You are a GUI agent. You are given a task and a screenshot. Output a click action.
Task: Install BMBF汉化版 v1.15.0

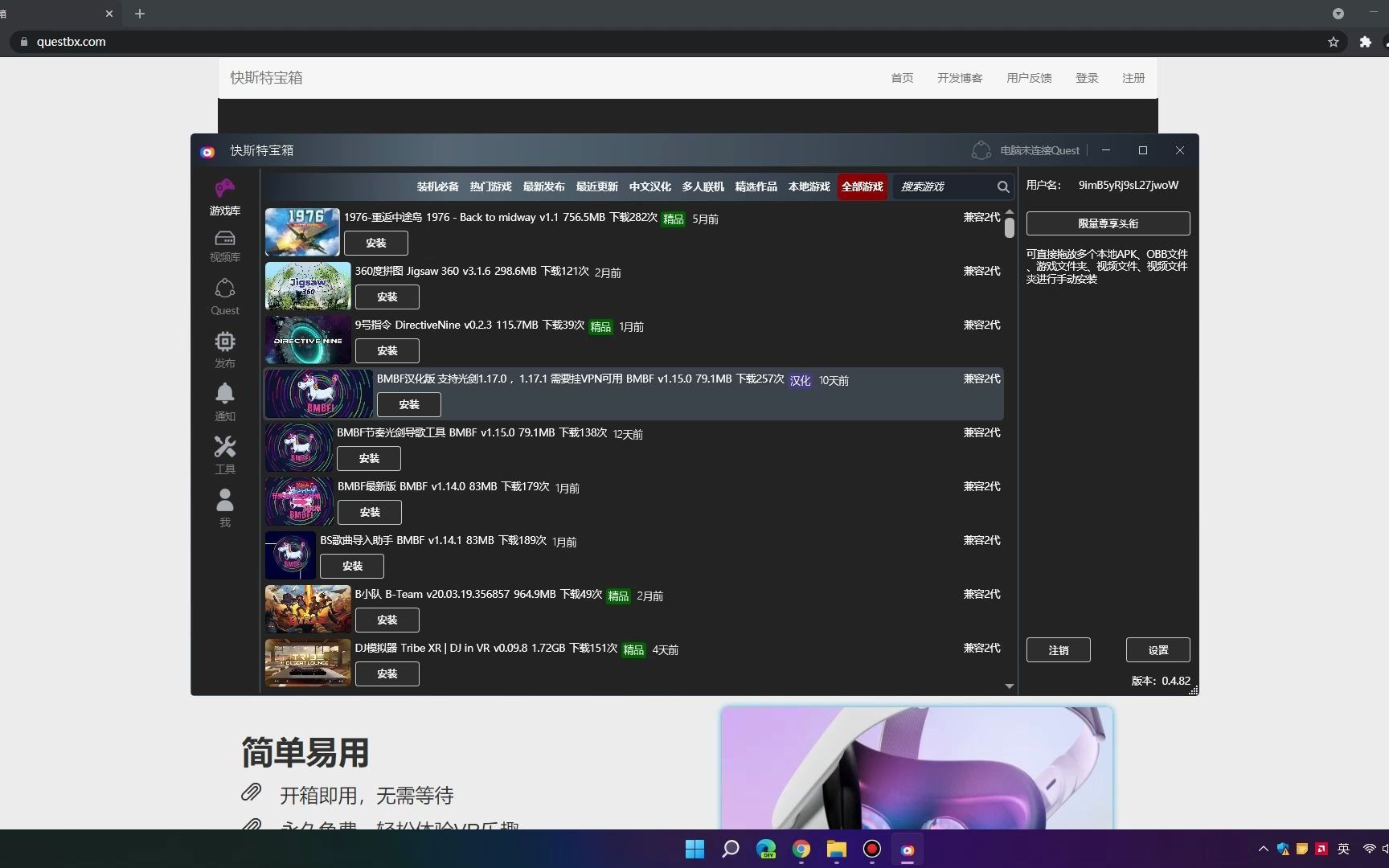409,404
